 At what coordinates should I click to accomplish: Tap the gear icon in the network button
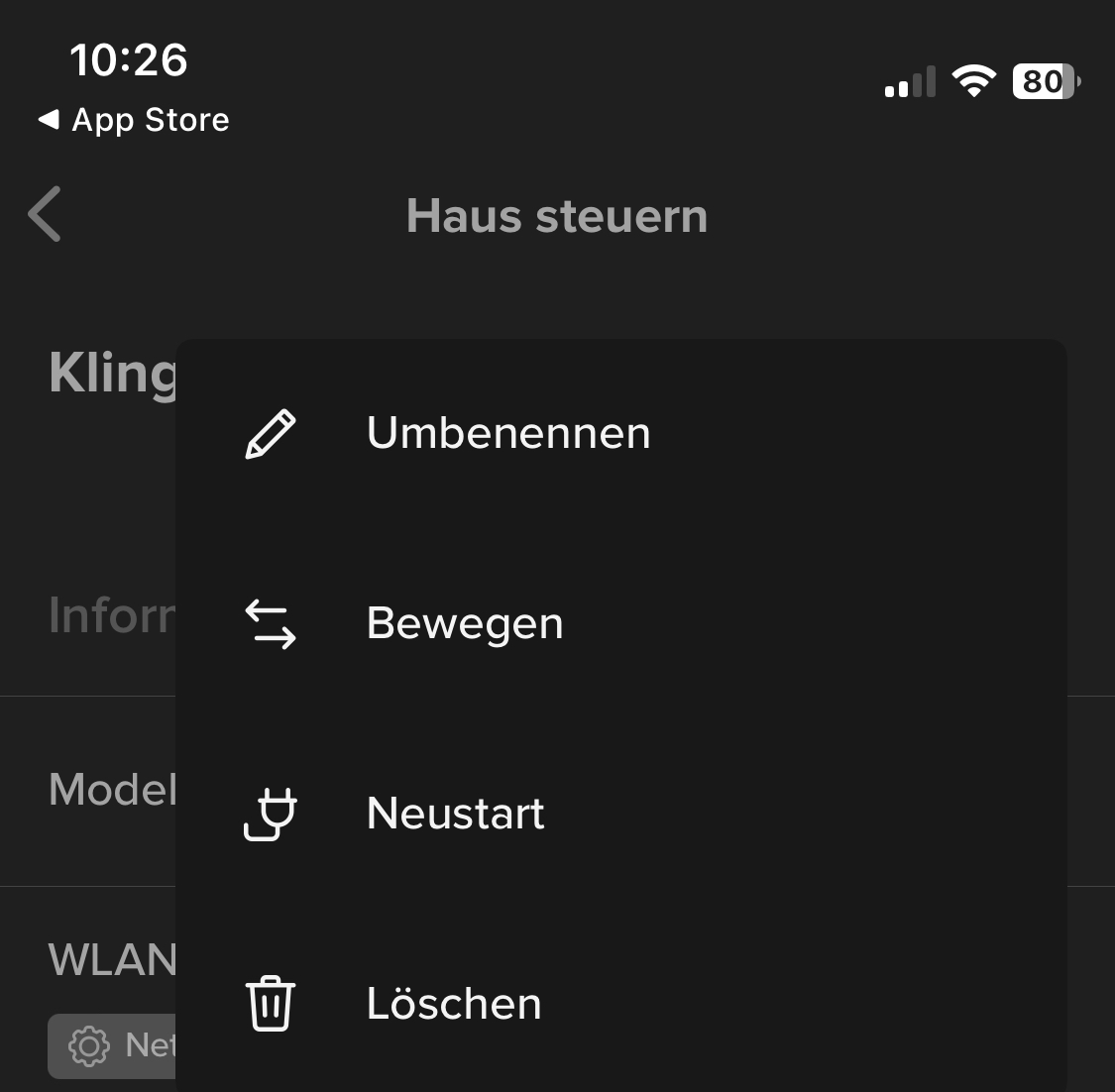[88, 1045]
